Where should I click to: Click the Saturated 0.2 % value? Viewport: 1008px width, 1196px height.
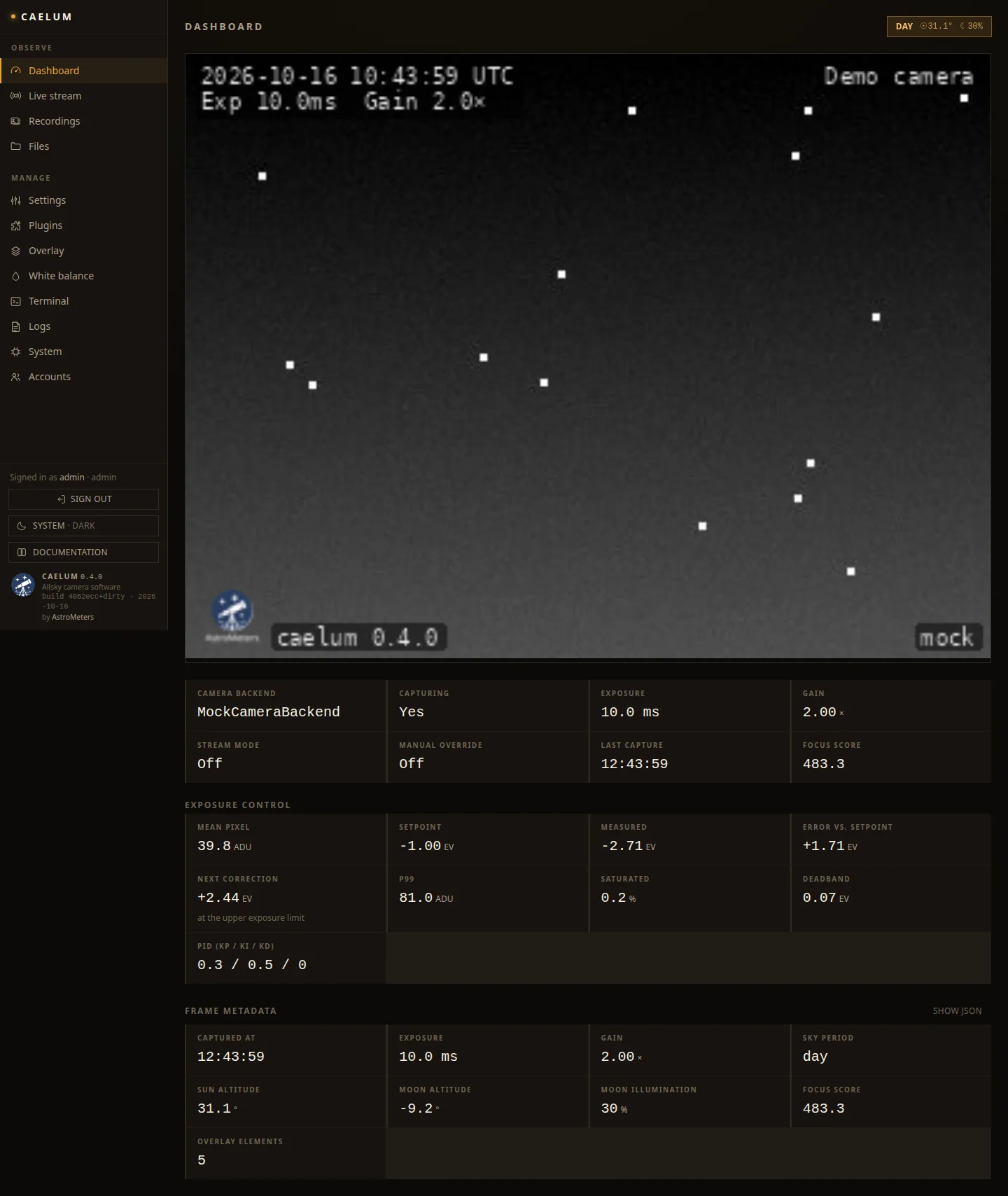click(x=618, y=898)
